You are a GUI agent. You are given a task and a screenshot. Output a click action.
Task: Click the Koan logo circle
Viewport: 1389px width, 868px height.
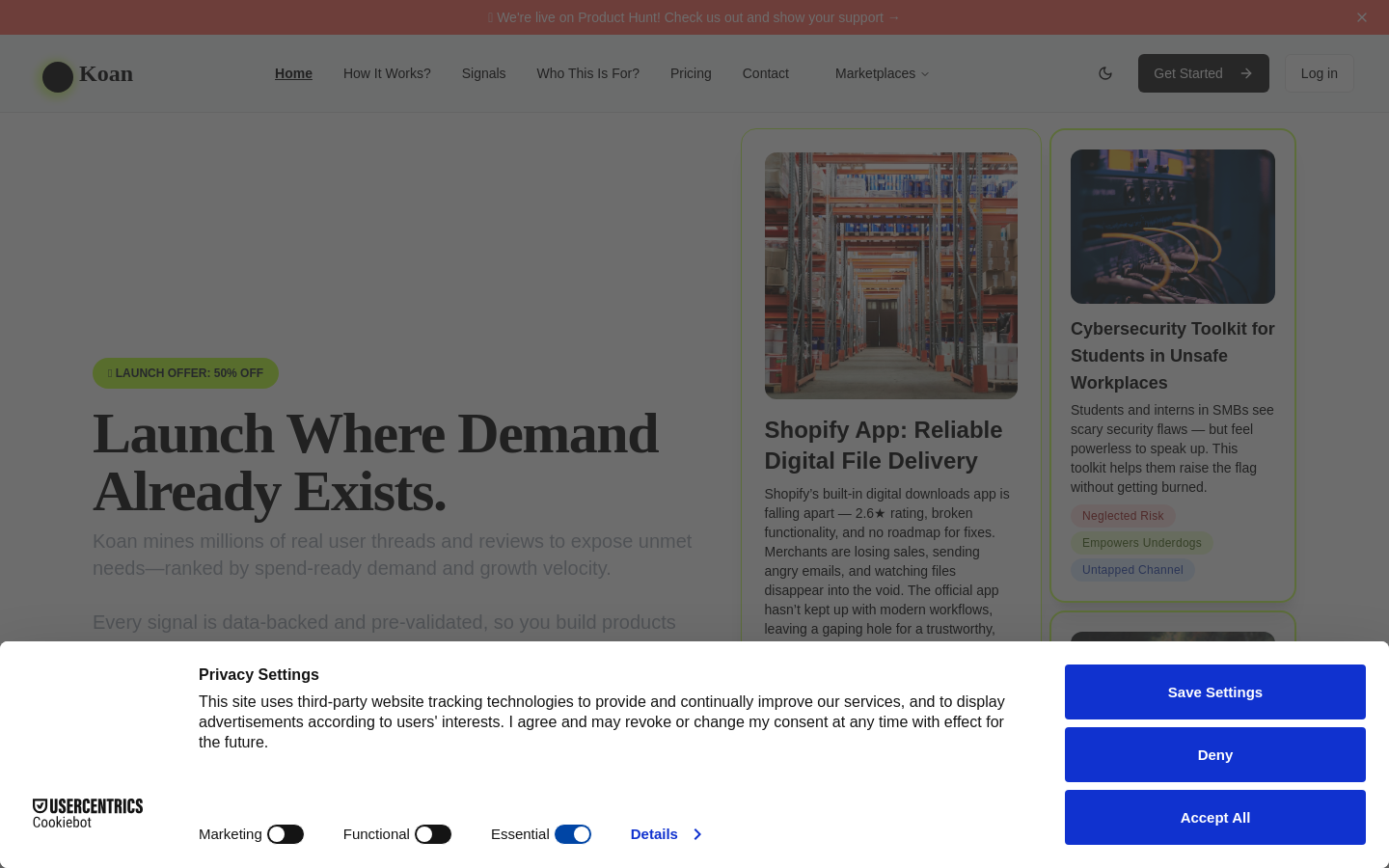coord(58,77)
